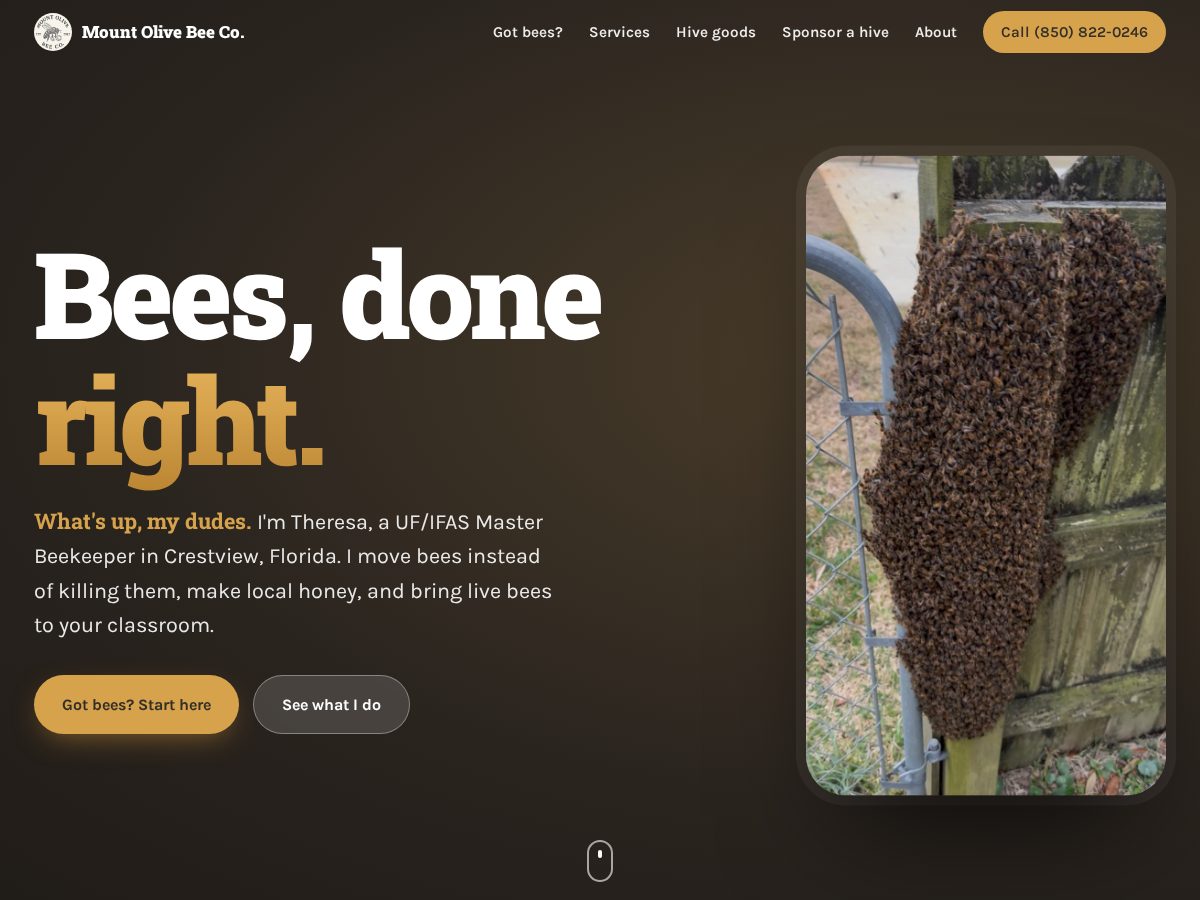The image size is (1200, 900).
Task: Open the Sponsor a hive page
Action: pos(835,32)
